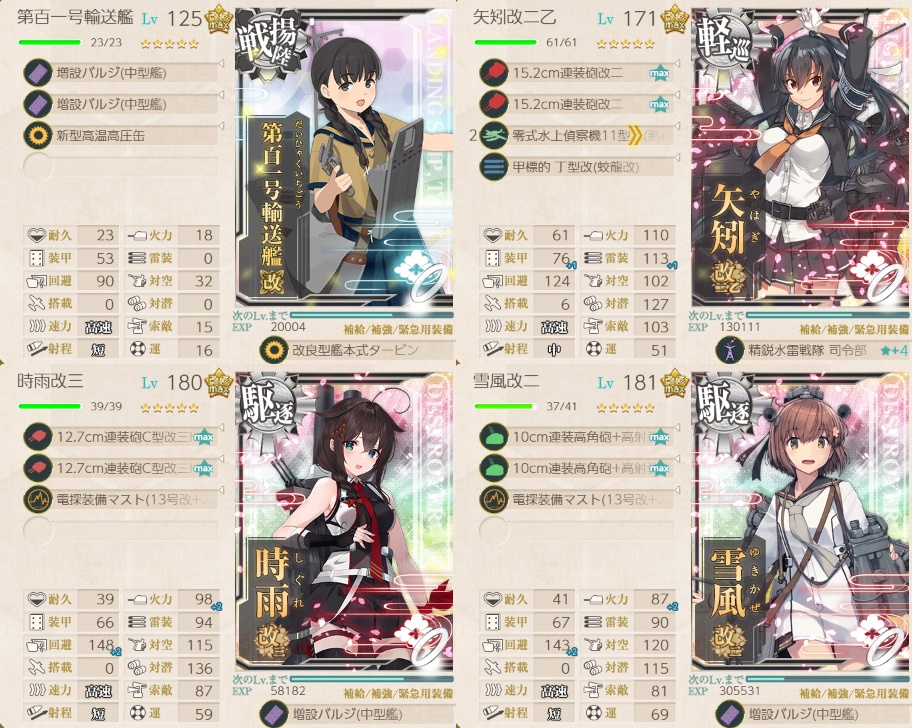
Task: Select 矢矧's 零式水上偵察機11型 seaplane icon
Action: coord(494,136)
